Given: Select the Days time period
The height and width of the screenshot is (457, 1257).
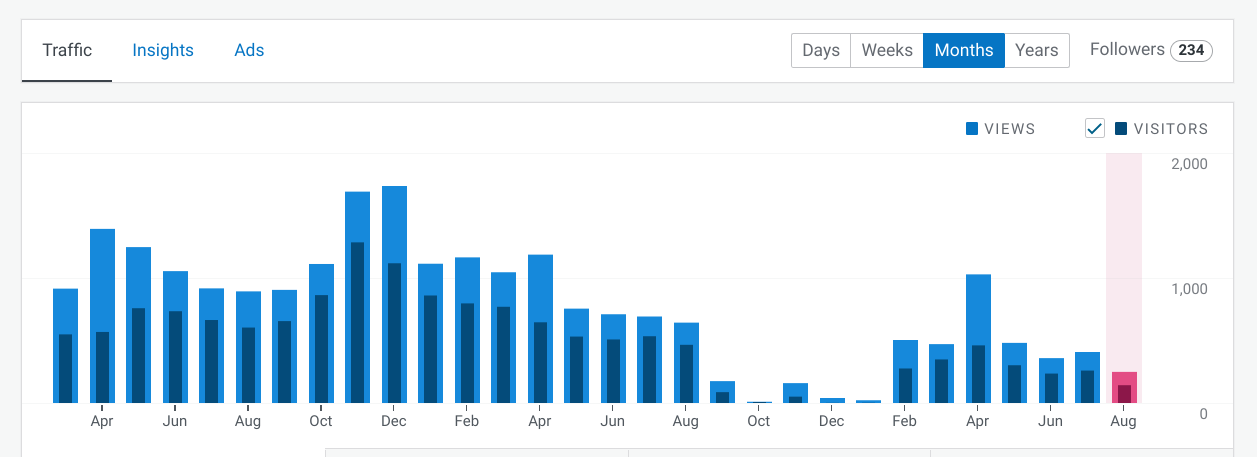Looking at the screenshot, I should pos(820,50).
